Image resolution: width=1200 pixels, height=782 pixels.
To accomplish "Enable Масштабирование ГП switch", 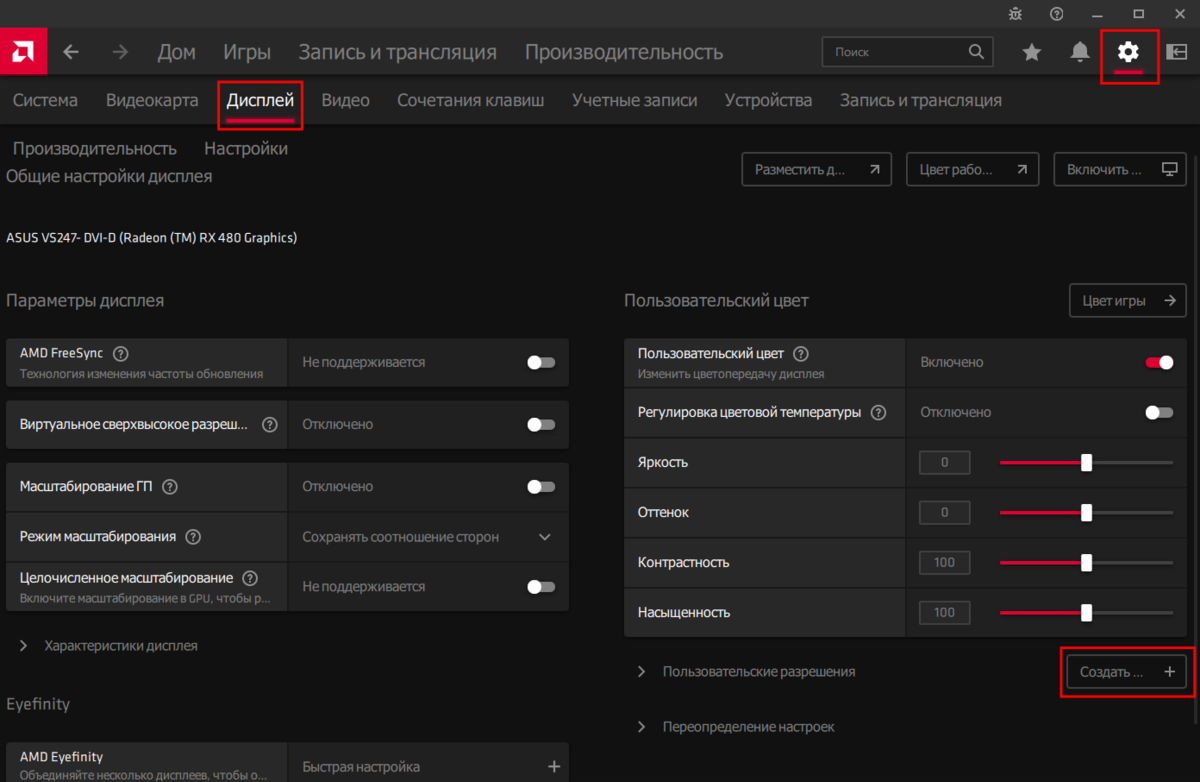I will [541, 486].
